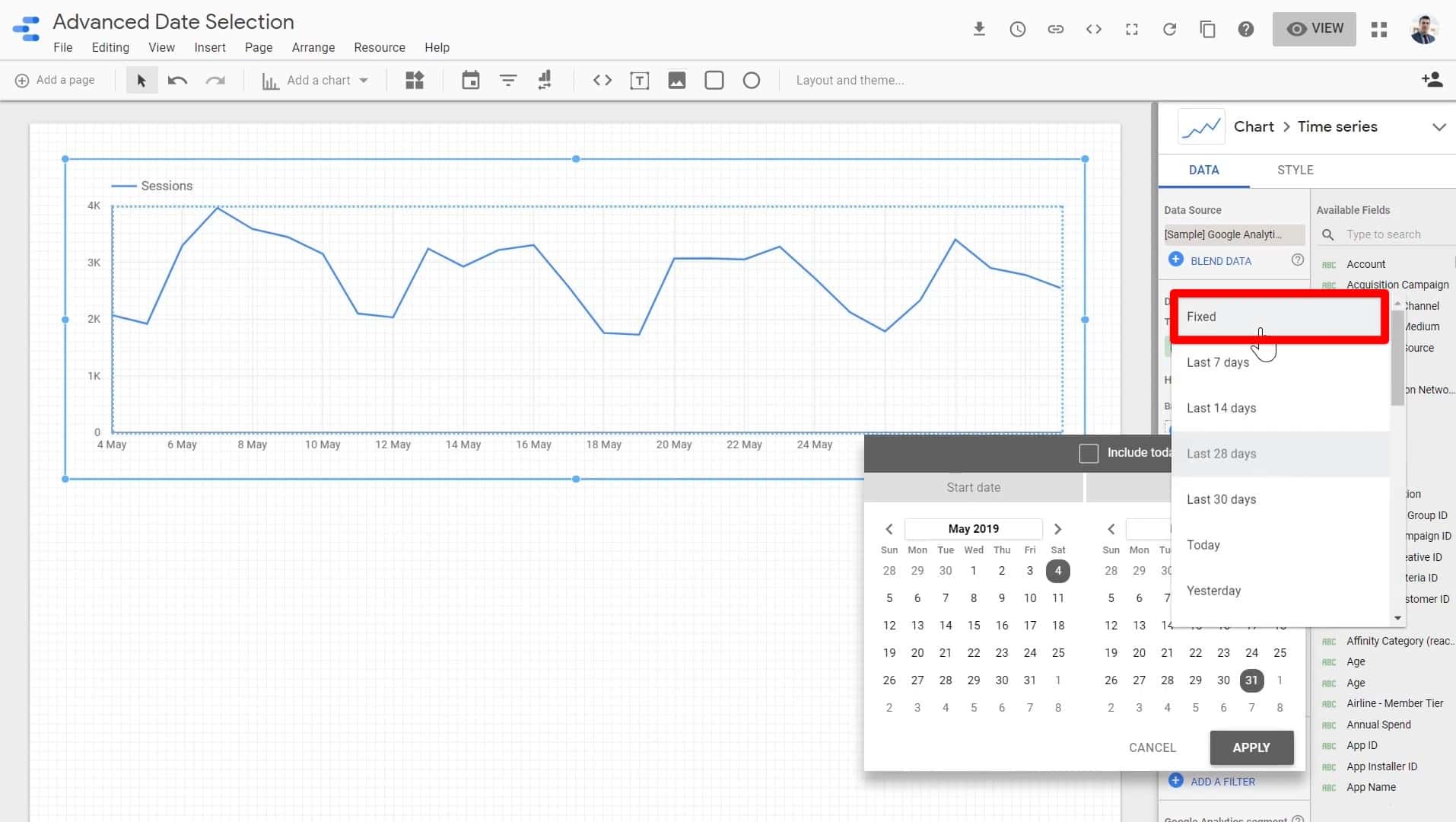Image resolution: width=1456 pixels, height=822 pixels.
Task: Insert an image into the report
Action: (x=676, y=80)
